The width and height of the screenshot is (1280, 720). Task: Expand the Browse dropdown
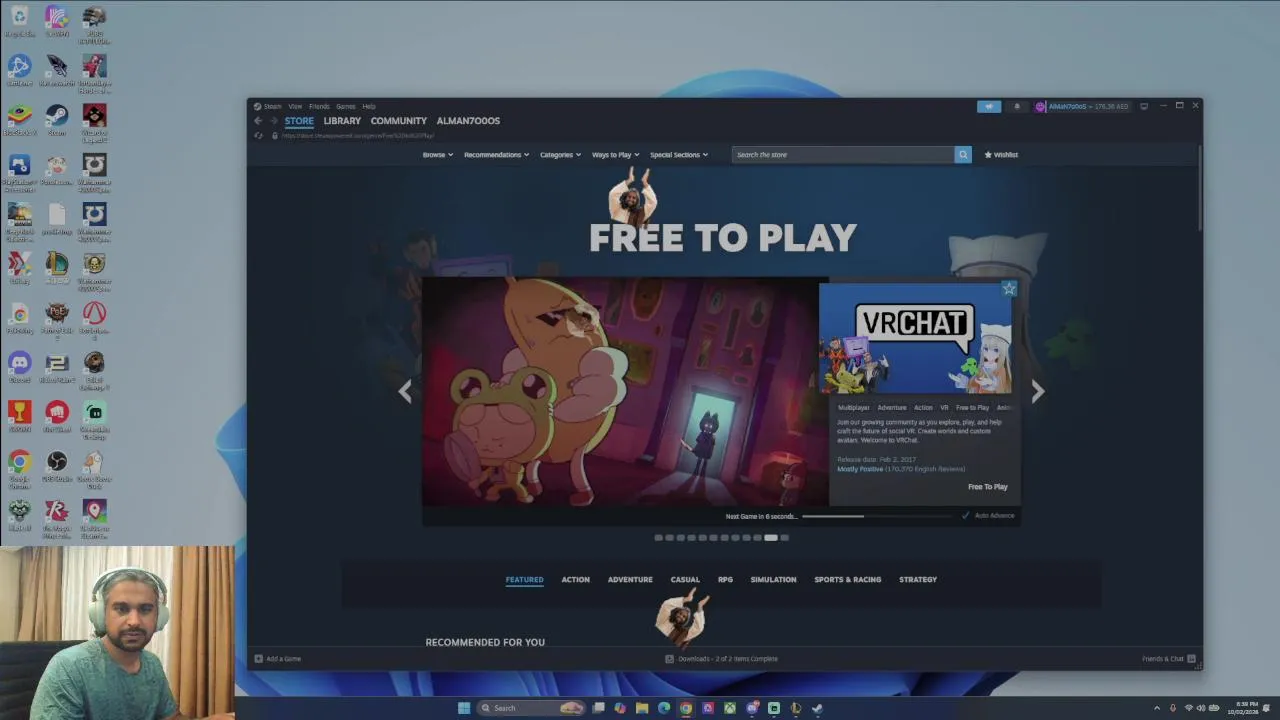438,155
